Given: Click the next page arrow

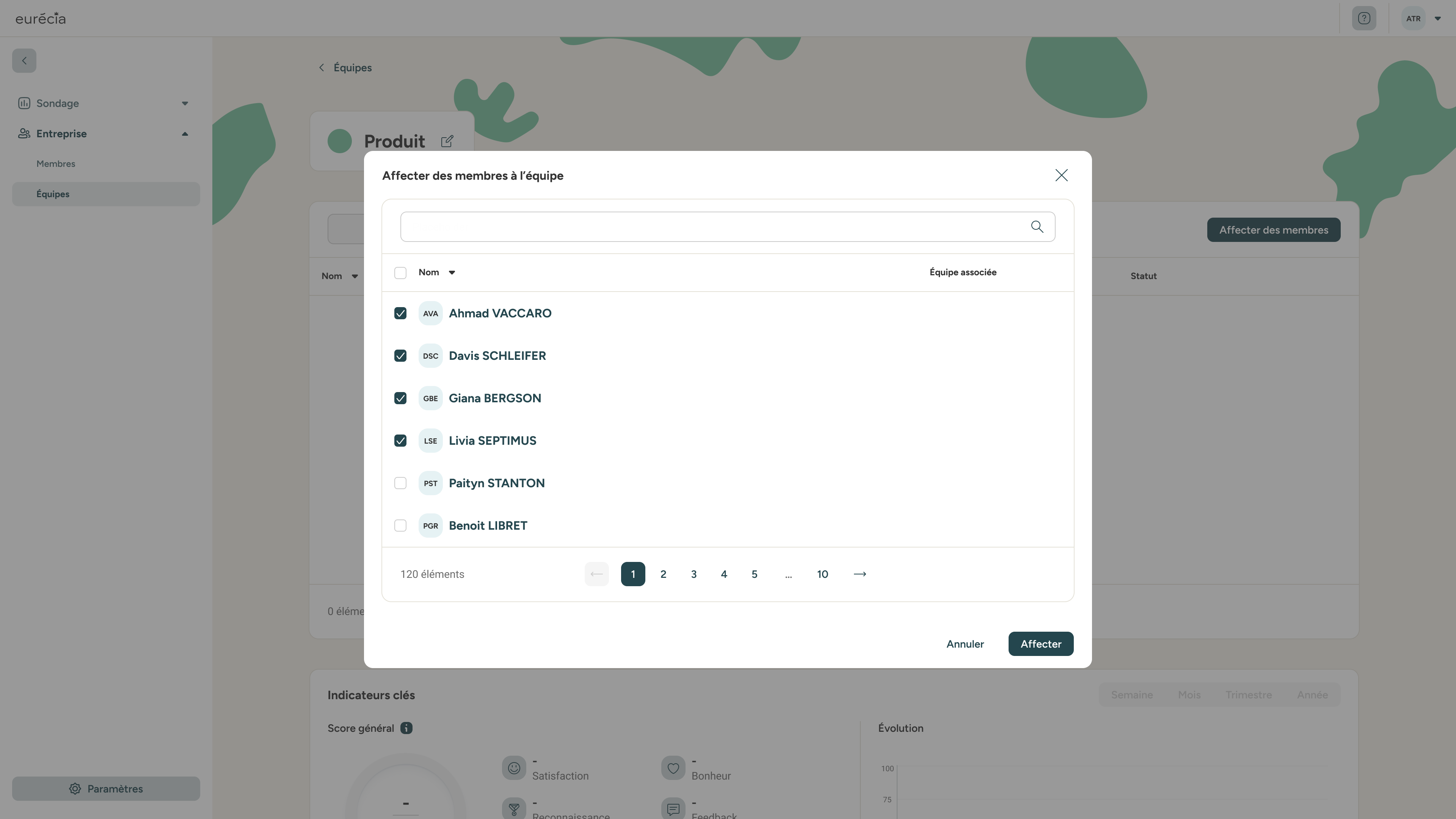Looking at the screenshot, I should click(x=860, y=574).
